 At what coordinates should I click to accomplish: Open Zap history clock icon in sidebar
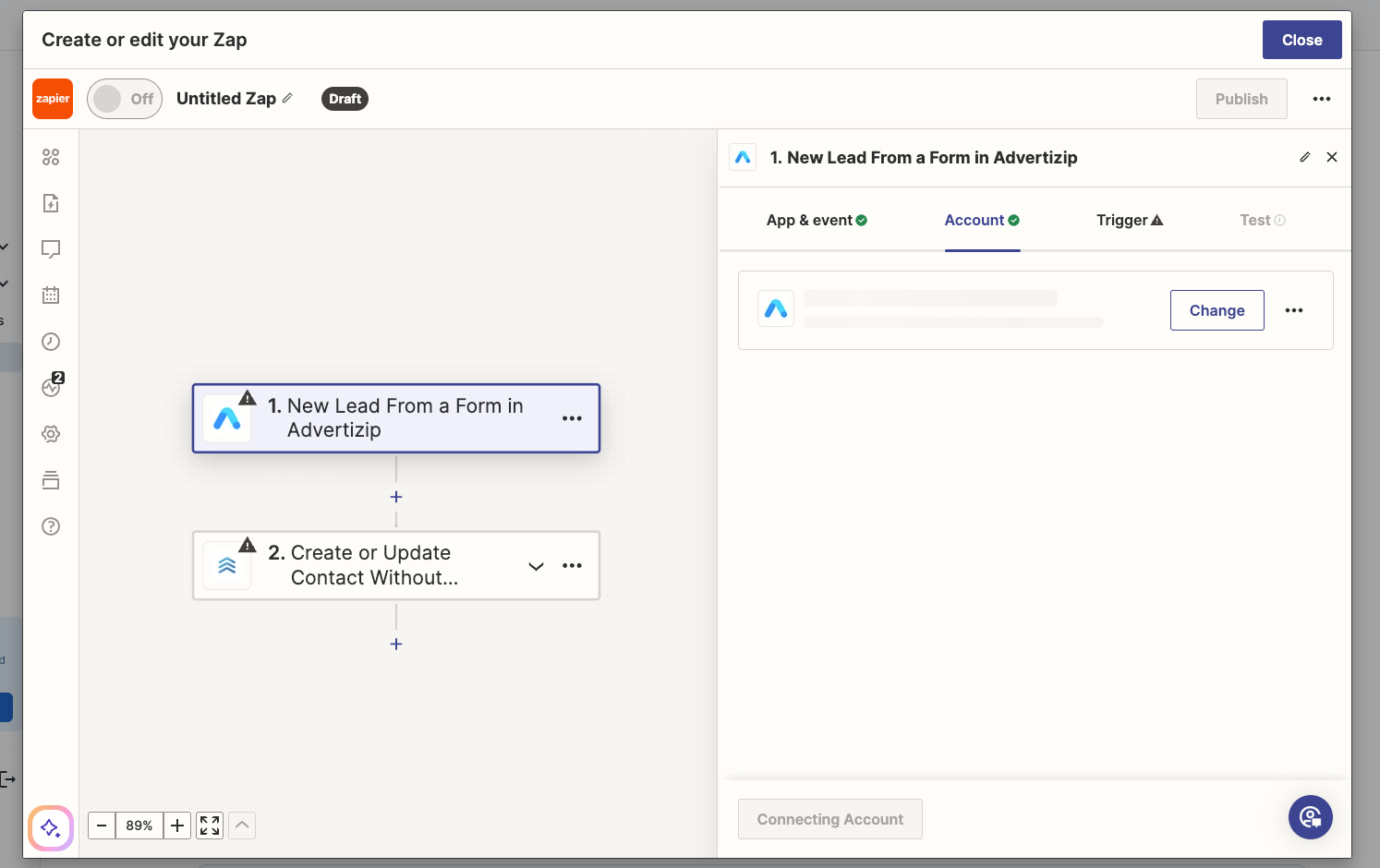coord(51,342)
